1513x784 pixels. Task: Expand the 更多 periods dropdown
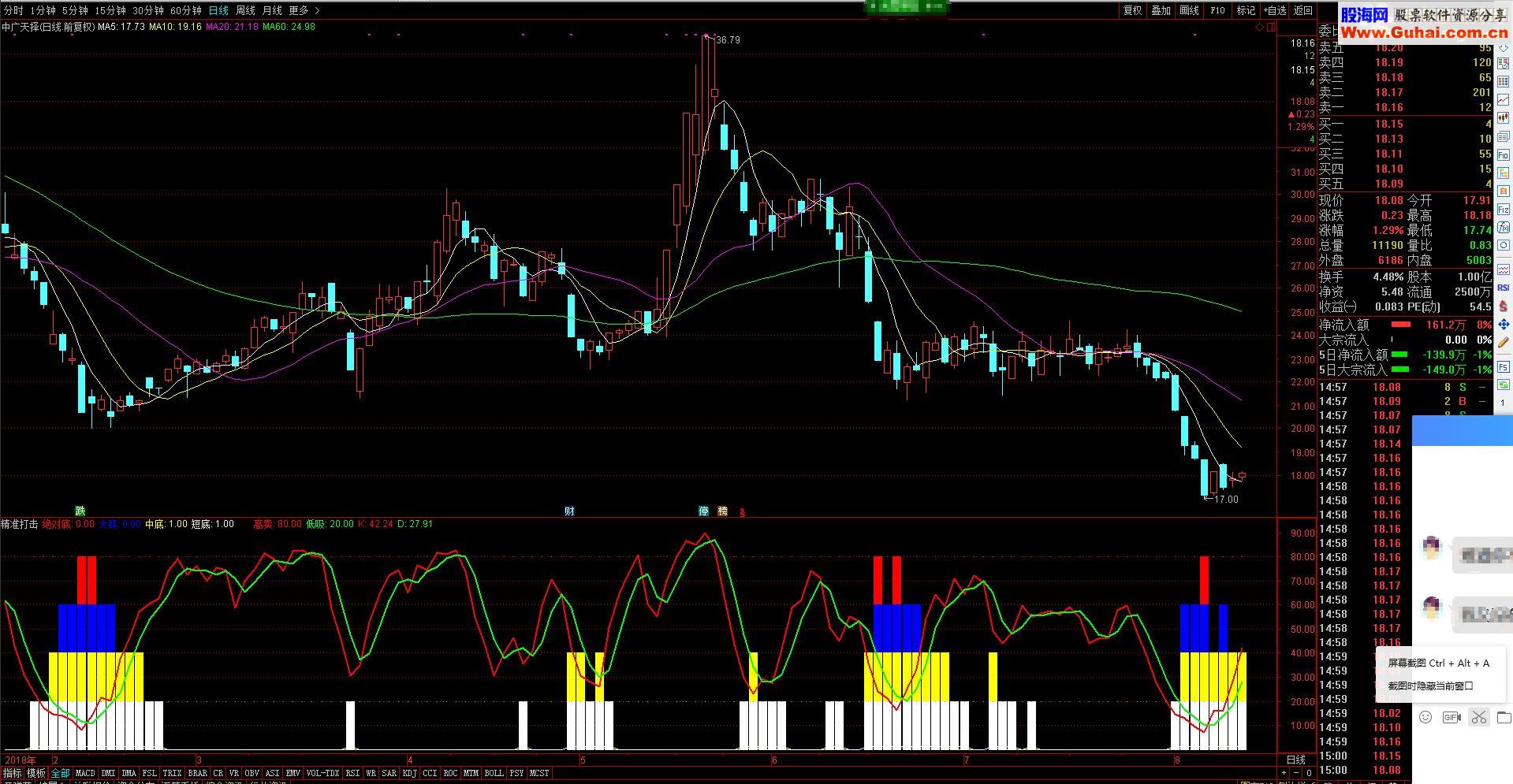point(304,10)
